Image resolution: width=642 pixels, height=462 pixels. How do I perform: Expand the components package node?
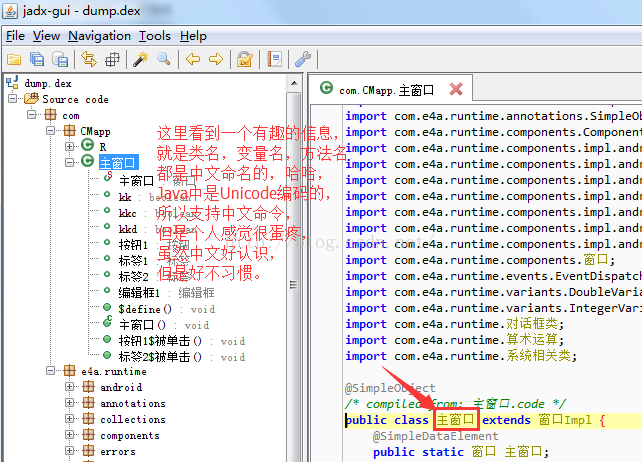pos(69,435)
